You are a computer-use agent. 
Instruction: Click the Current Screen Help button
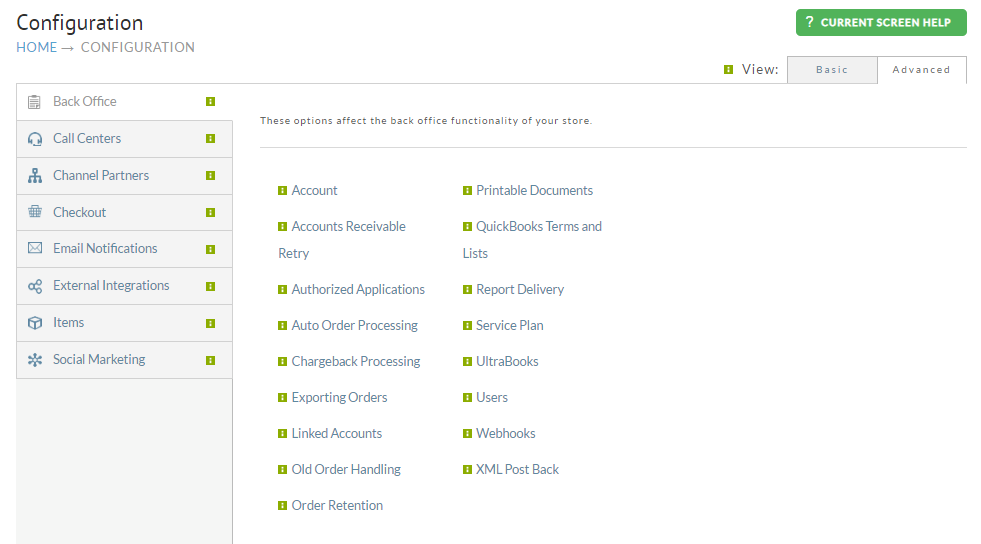(x=881, y=23)
